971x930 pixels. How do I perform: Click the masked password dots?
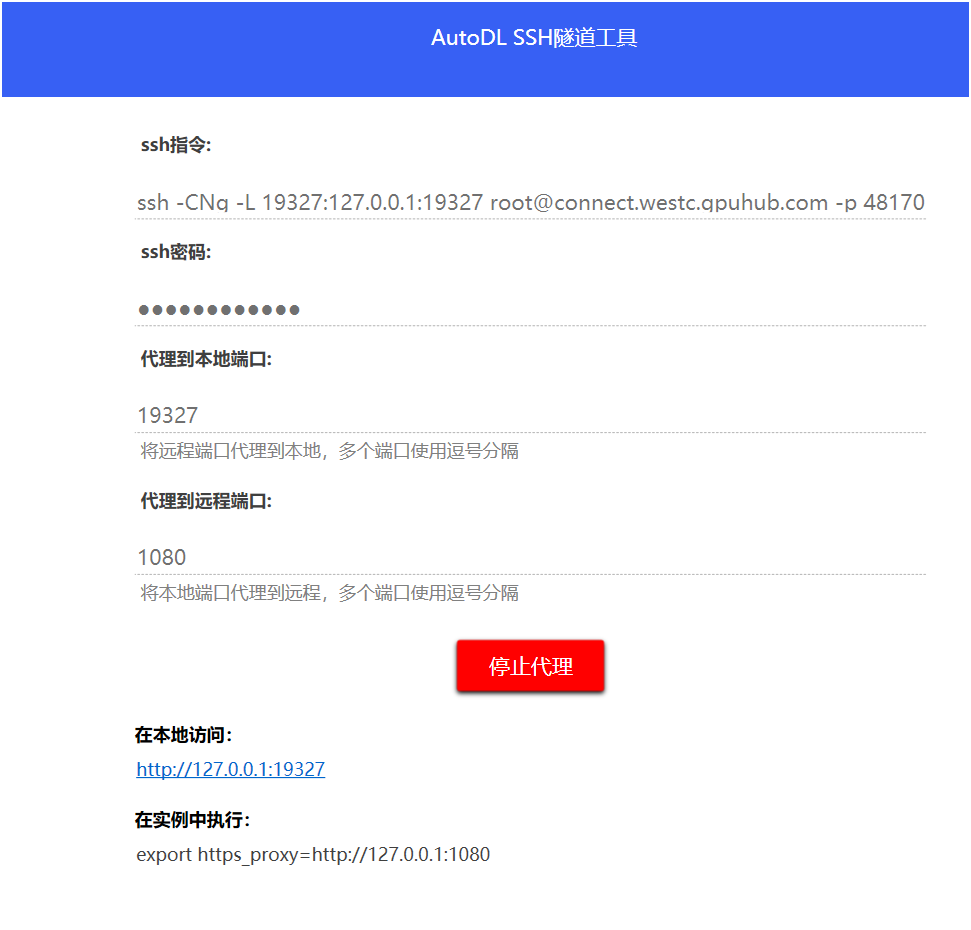click(x=218, y=310)
